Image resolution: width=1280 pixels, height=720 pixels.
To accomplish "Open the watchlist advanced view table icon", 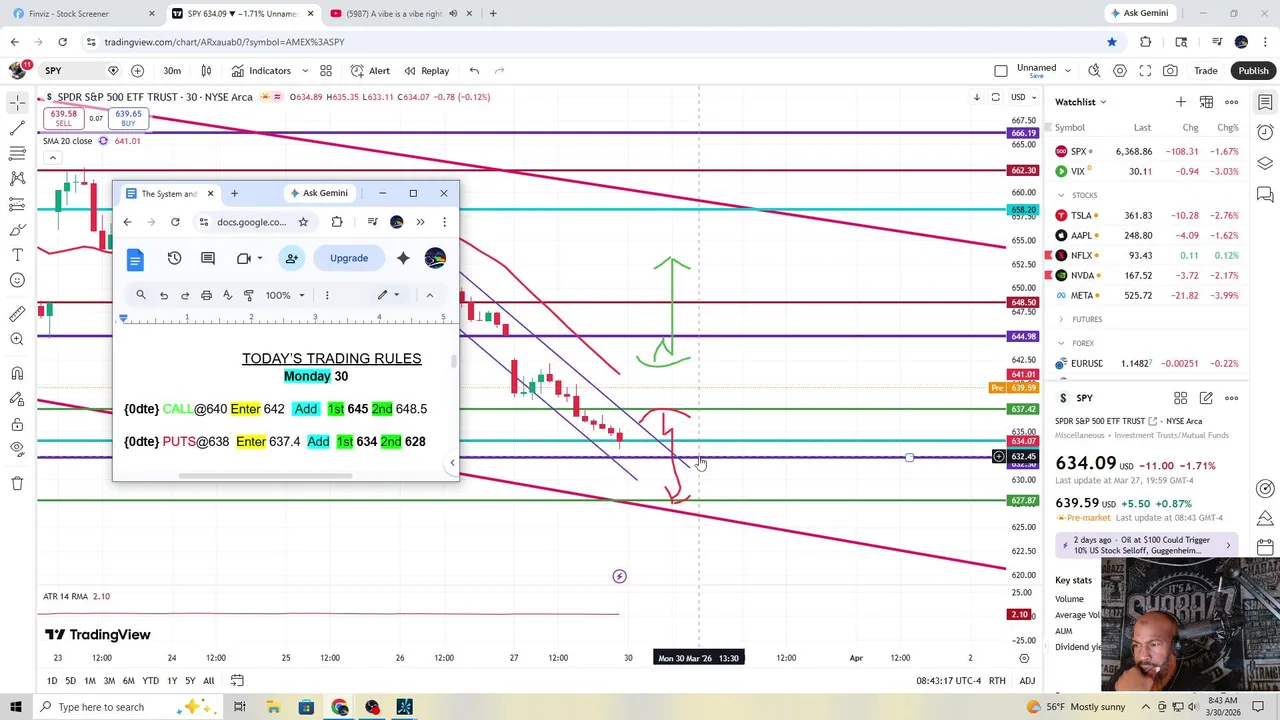I will (x=1206, y=102).
